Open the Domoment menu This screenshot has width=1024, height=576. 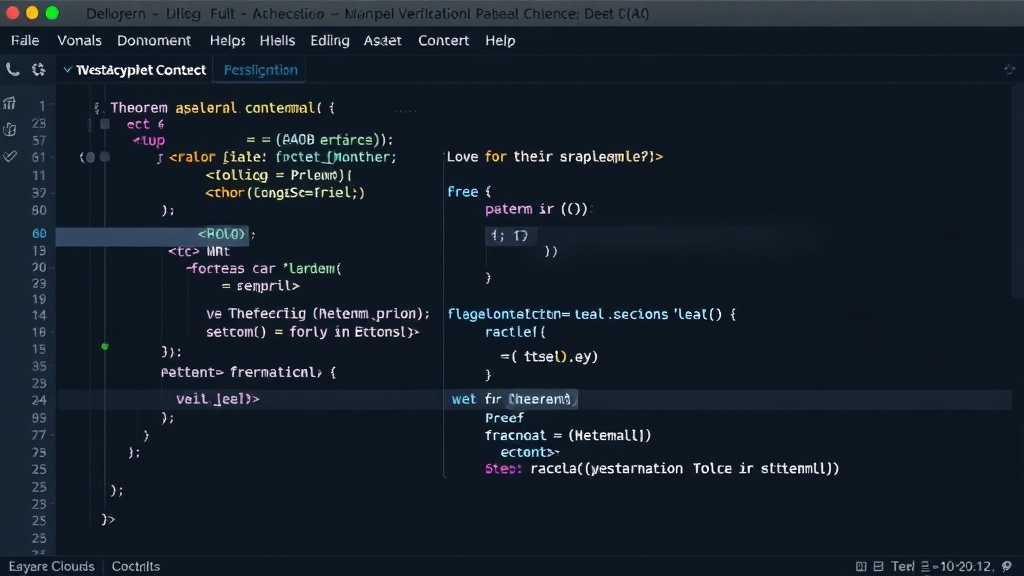click(x=153, y=40)
